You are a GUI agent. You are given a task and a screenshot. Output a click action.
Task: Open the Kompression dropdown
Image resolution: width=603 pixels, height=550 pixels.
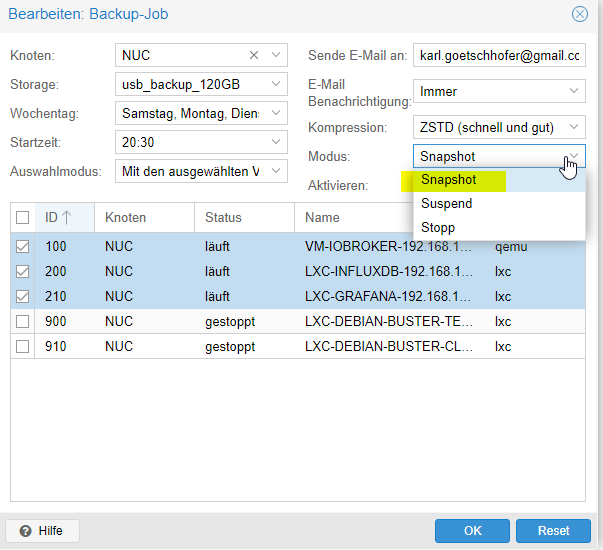tap(574, 127)
